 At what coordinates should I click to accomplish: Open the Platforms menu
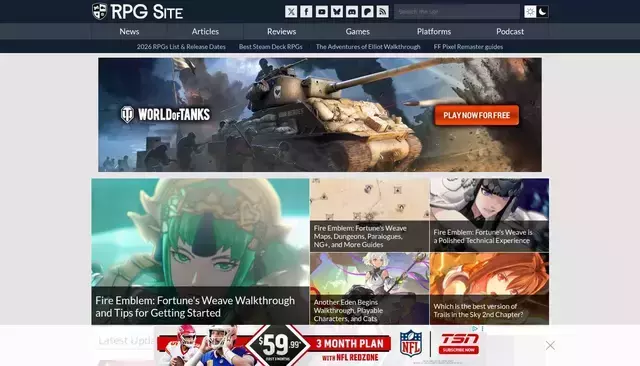coord(434,31)
